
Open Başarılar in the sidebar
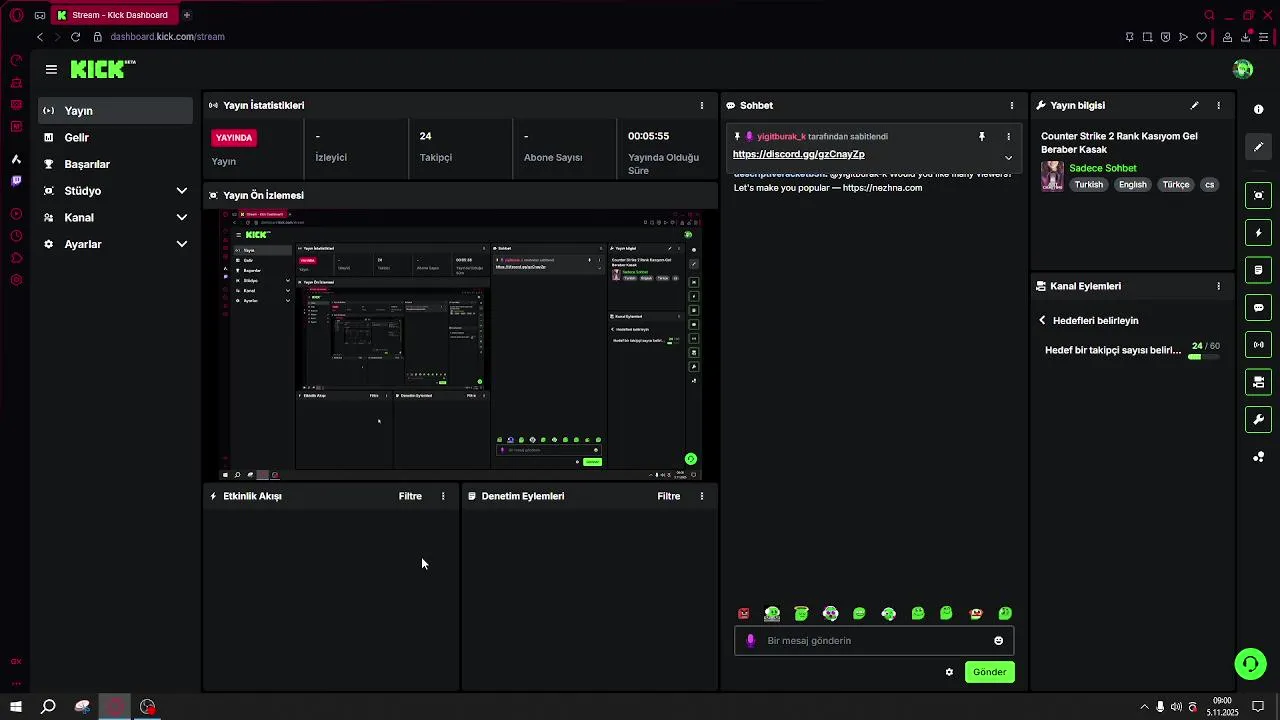[115, 164]
